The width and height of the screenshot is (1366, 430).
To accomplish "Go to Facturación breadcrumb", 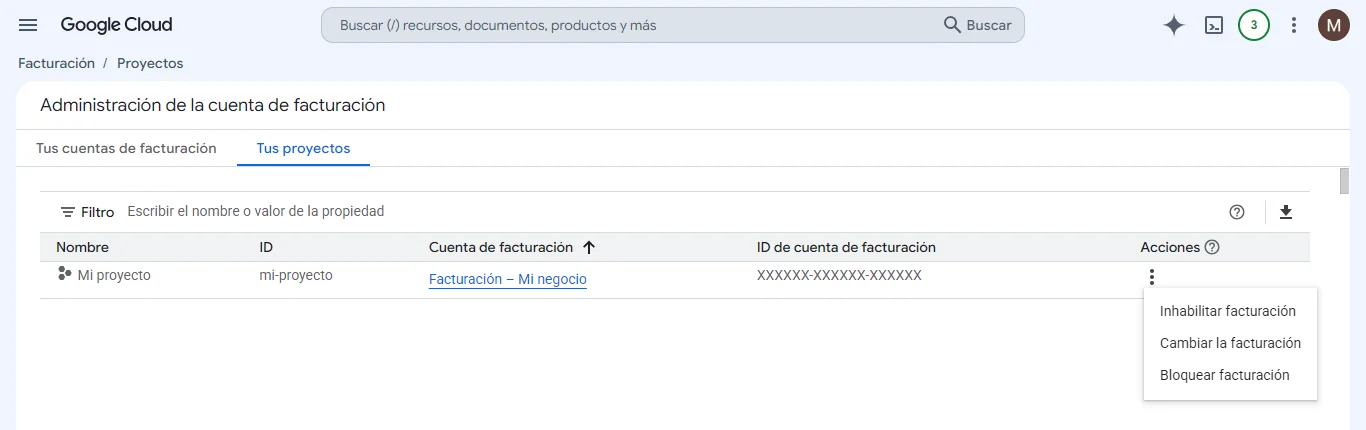I will point(56,63).
